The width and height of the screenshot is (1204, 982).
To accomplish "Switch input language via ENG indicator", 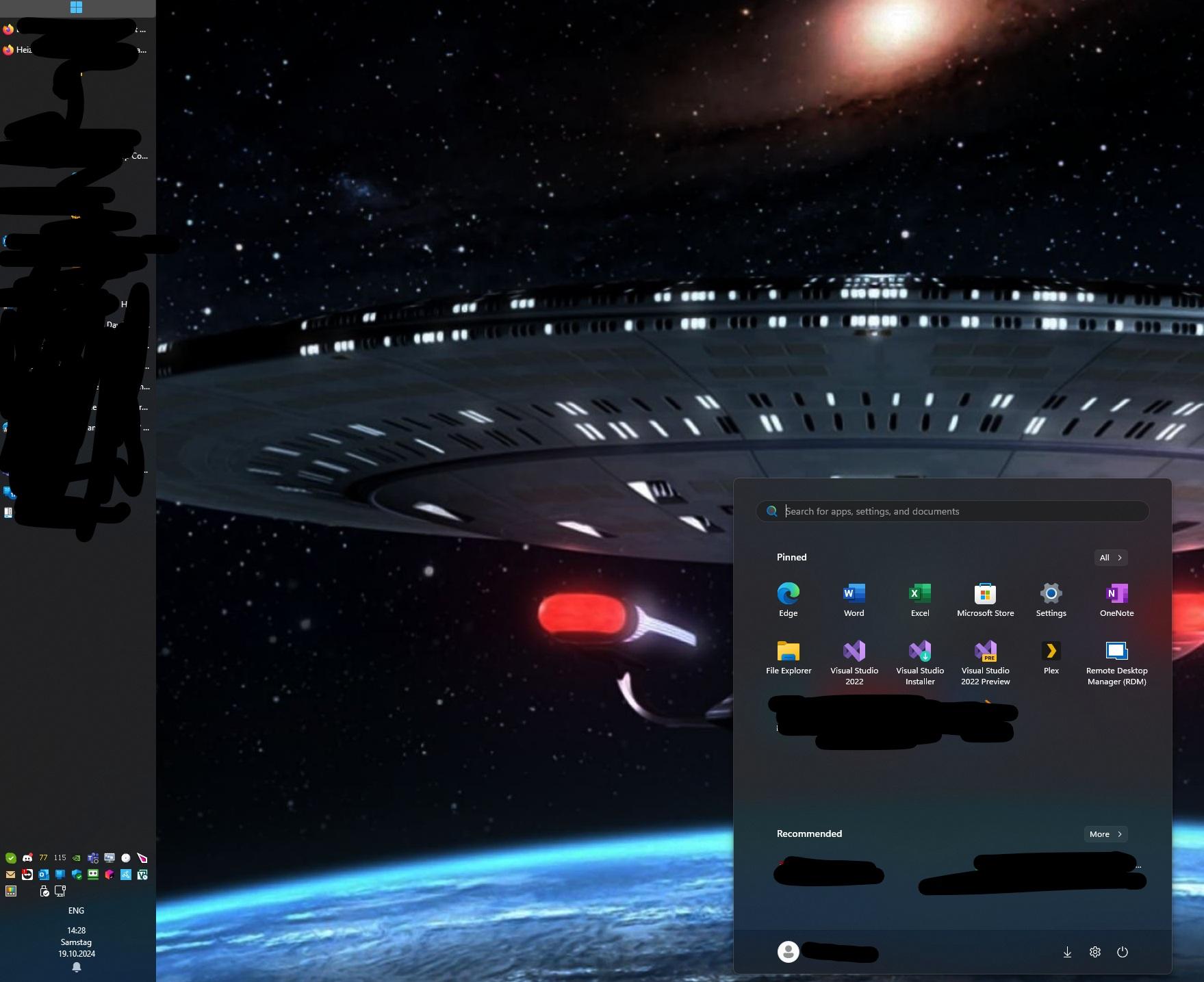I will 76,911.
